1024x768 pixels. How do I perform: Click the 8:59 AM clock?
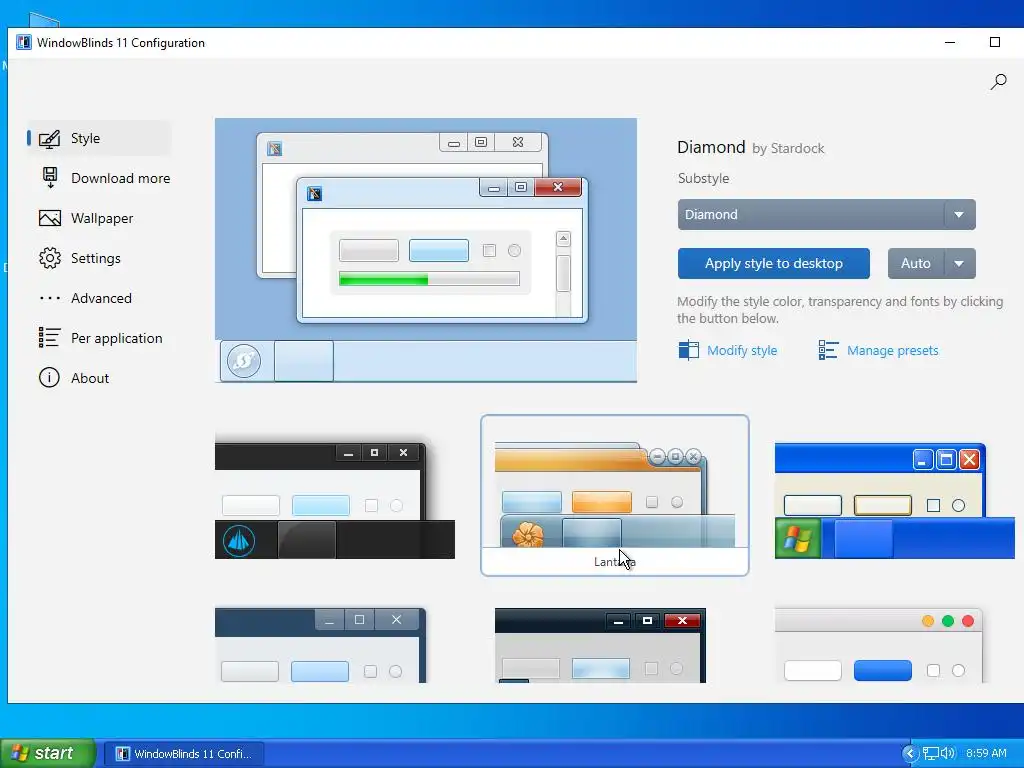pos(986,754)
